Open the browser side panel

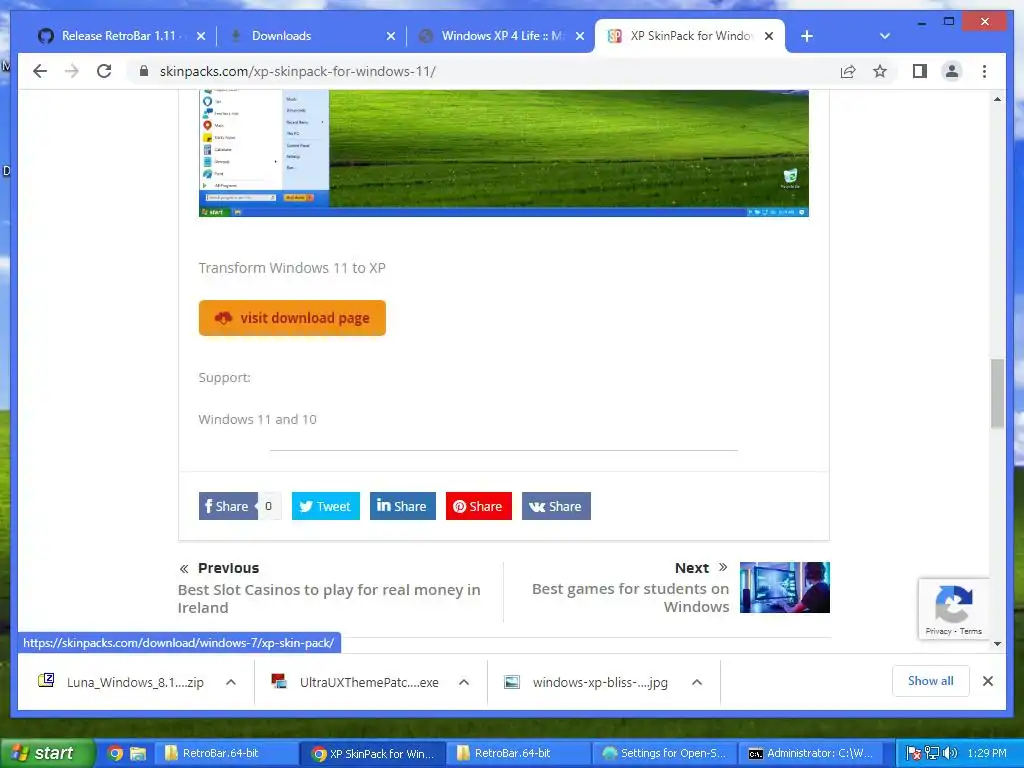(x=920, y=71)
